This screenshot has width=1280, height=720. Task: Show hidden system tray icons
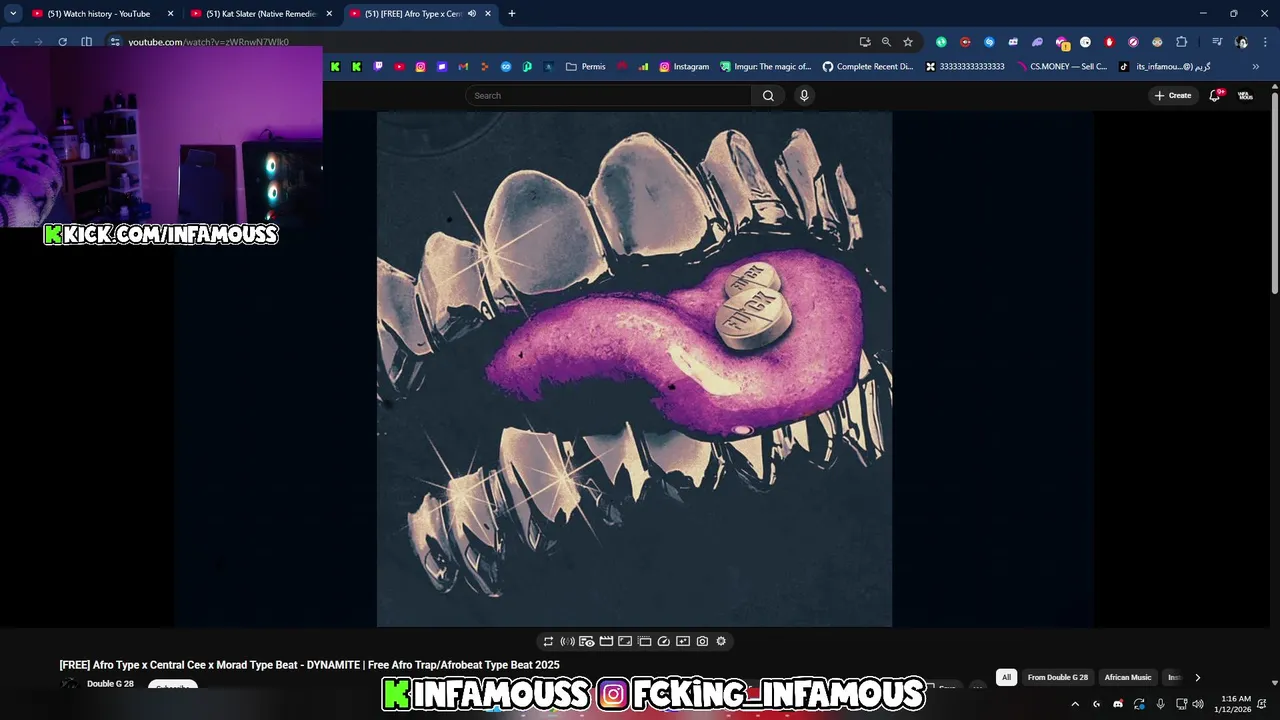click(1075, 704)
